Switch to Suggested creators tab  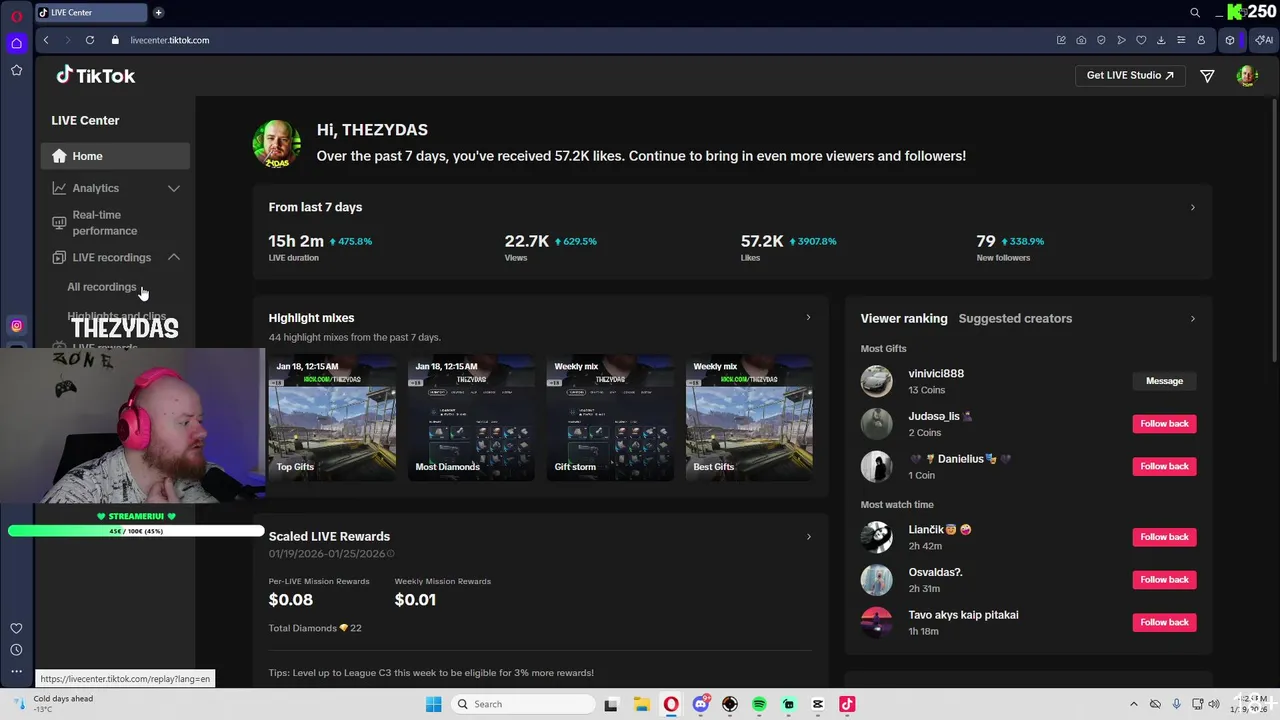(1015, 318)
